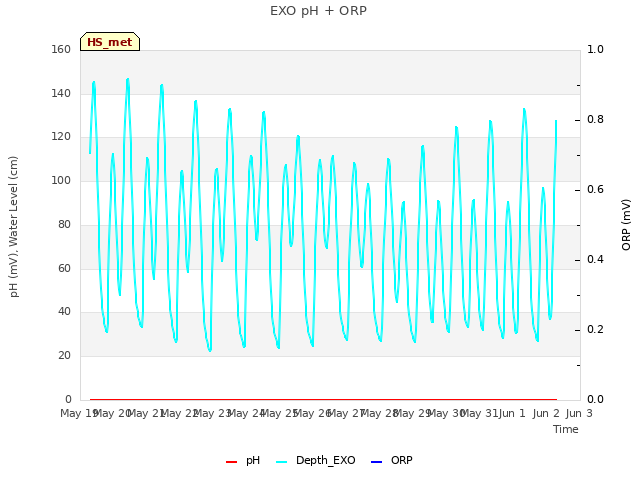Click the Jun 3 date label
This screenshot has width=640, height=480.
pyautogui.click(x=579, y=413)
